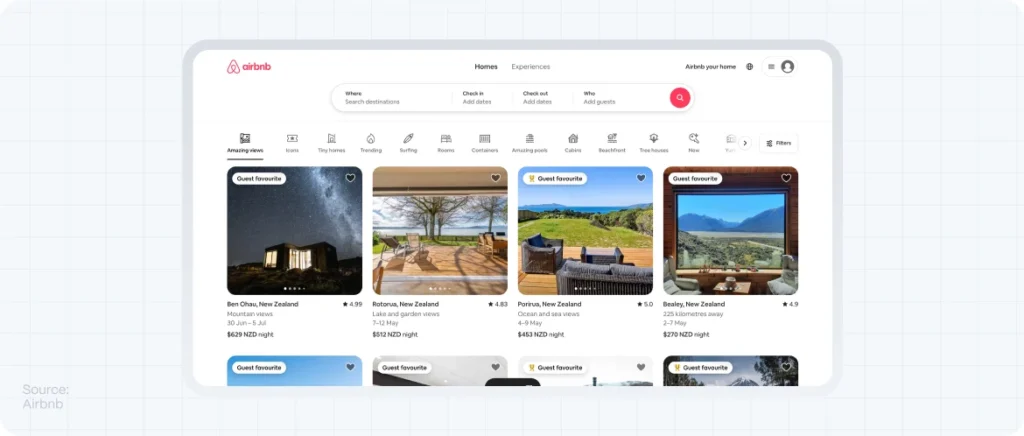
Task: Click Porirua, New Zealand title
Action: pyautogui.click(x=550, y=304)
